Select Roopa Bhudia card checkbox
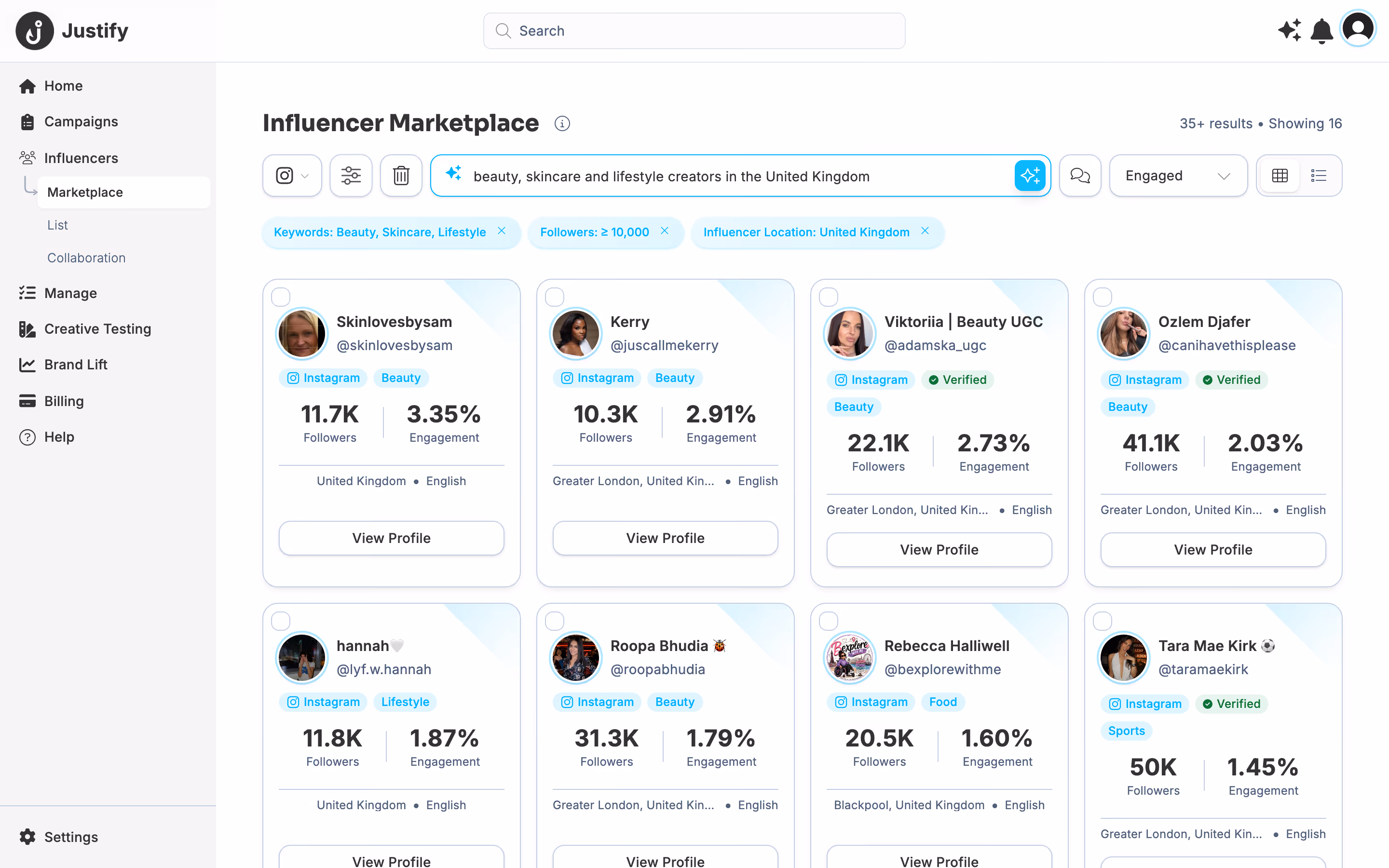Image resolution: width=1389 pixels, height=868 pixels. 555,621
